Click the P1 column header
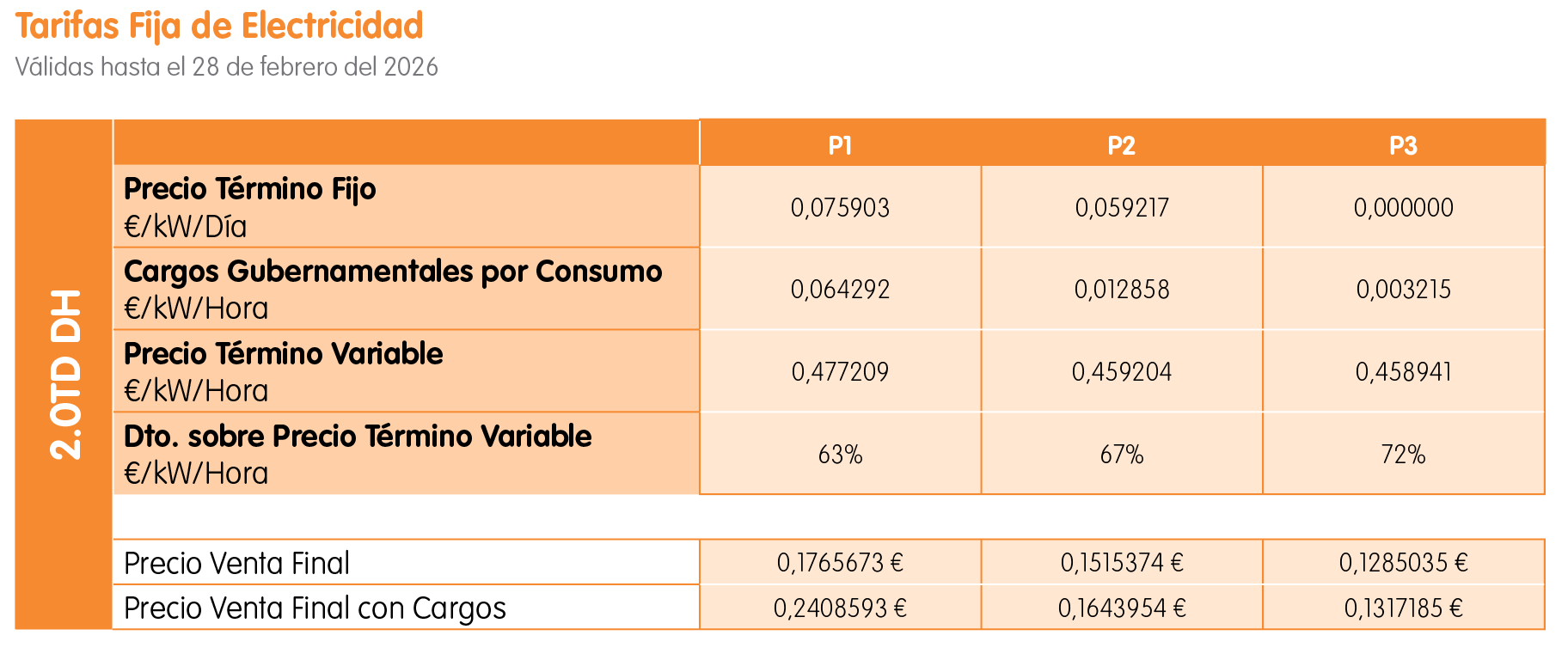The image size is (1568, 660). coord(840,145)
